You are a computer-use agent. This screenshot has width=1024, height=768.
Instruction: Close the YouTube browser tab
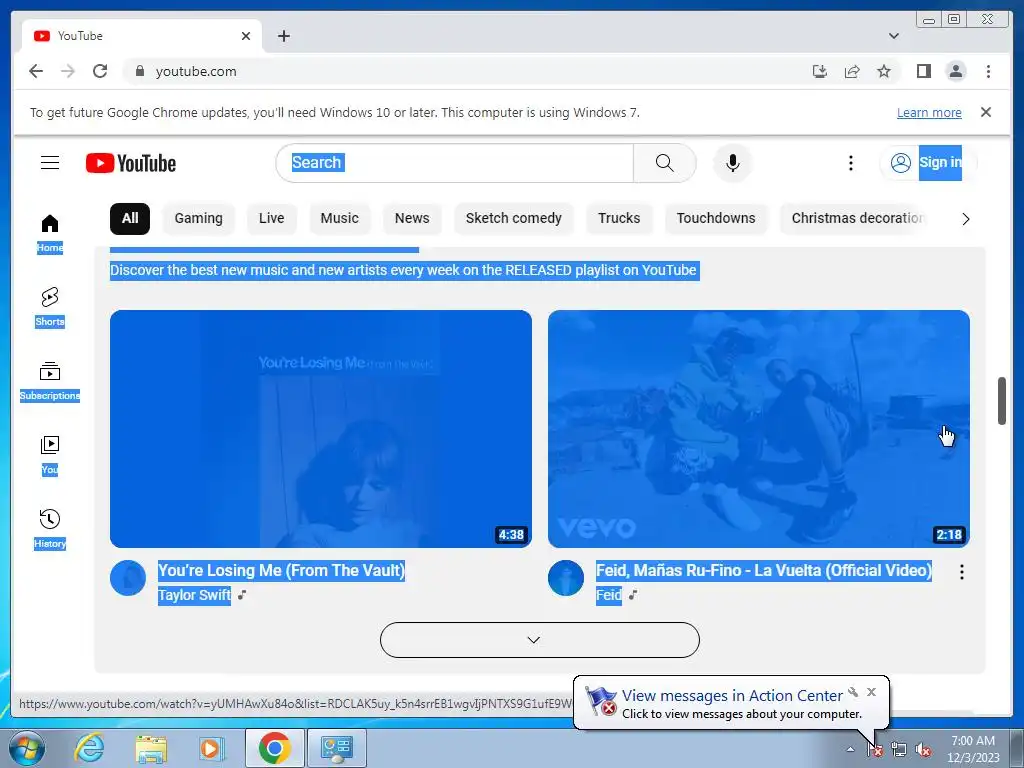(246, 36)
